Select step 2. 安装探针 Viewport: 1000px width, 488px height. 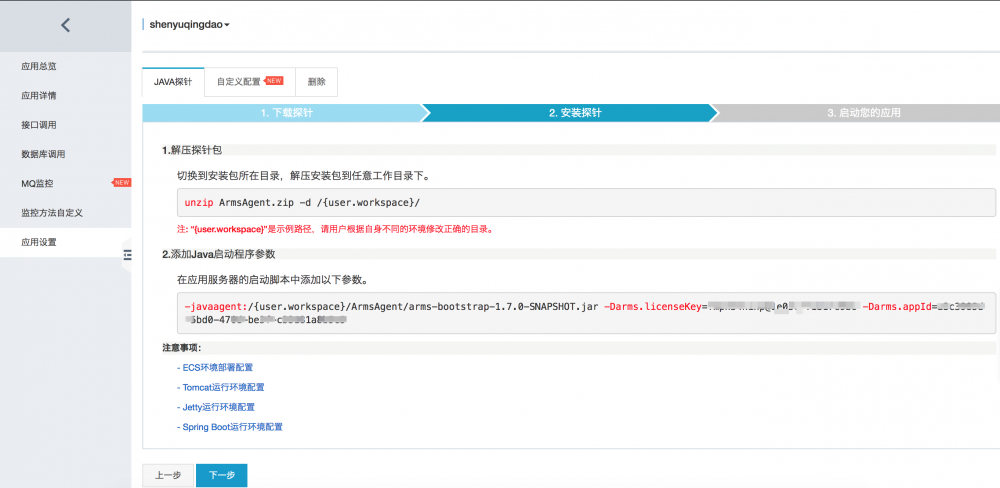click(574, 113)
